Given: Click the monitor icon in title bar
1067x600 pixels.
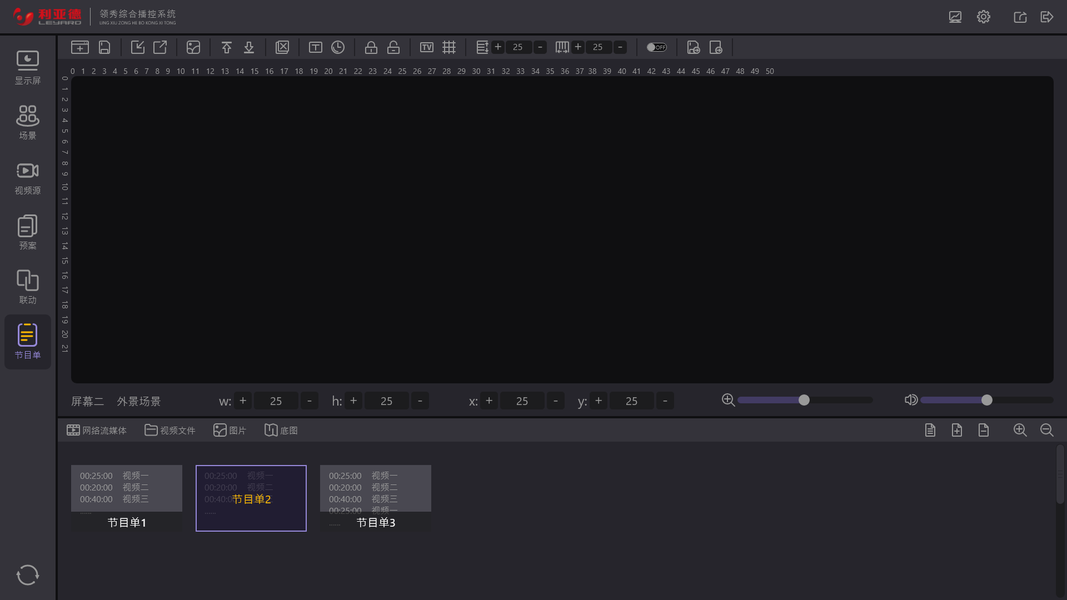Looking at the screenshot, I should pyautogui.click(x=955, y=17).
